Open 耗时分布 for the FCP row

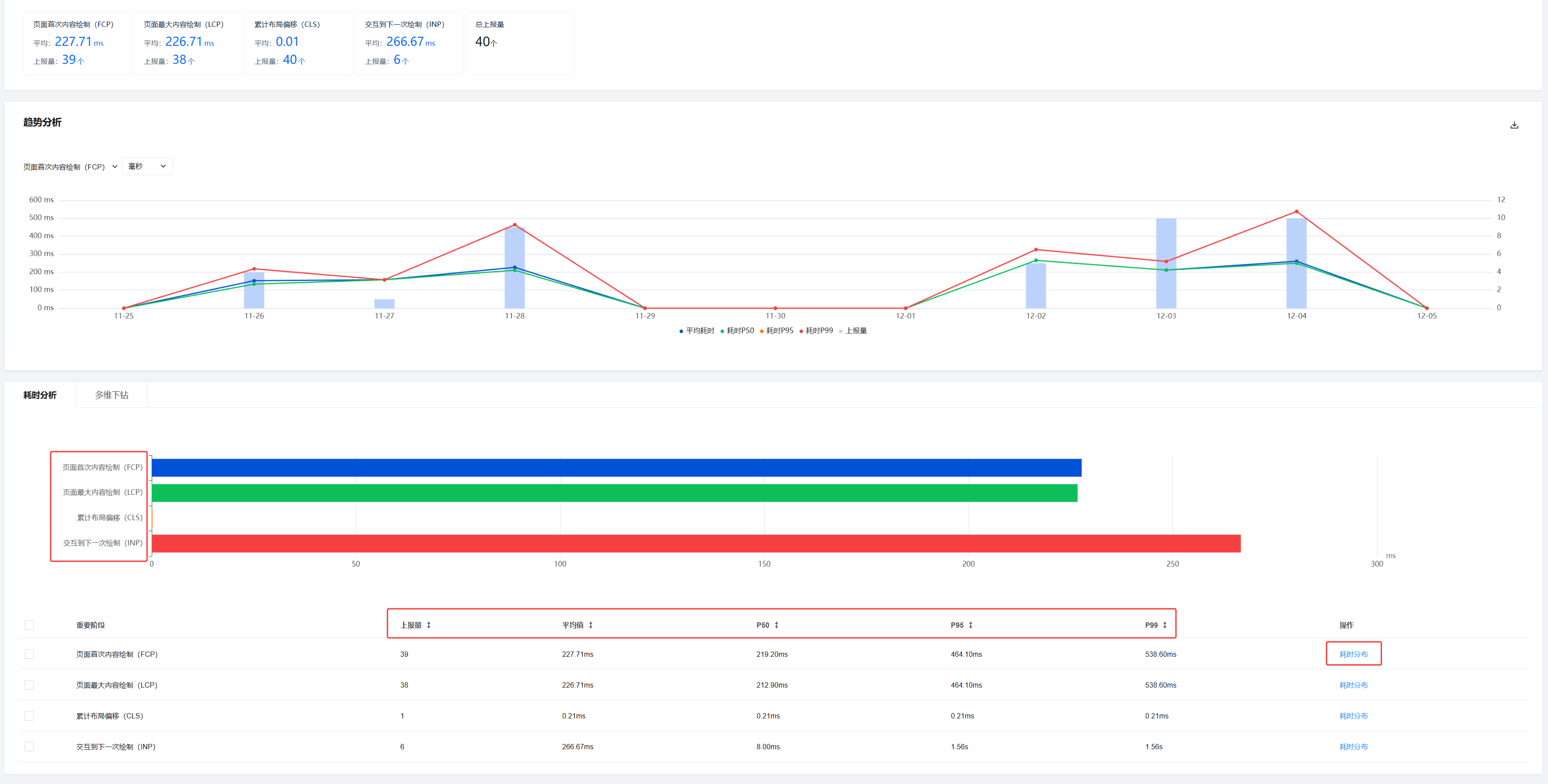click(x=1353, y=654)
